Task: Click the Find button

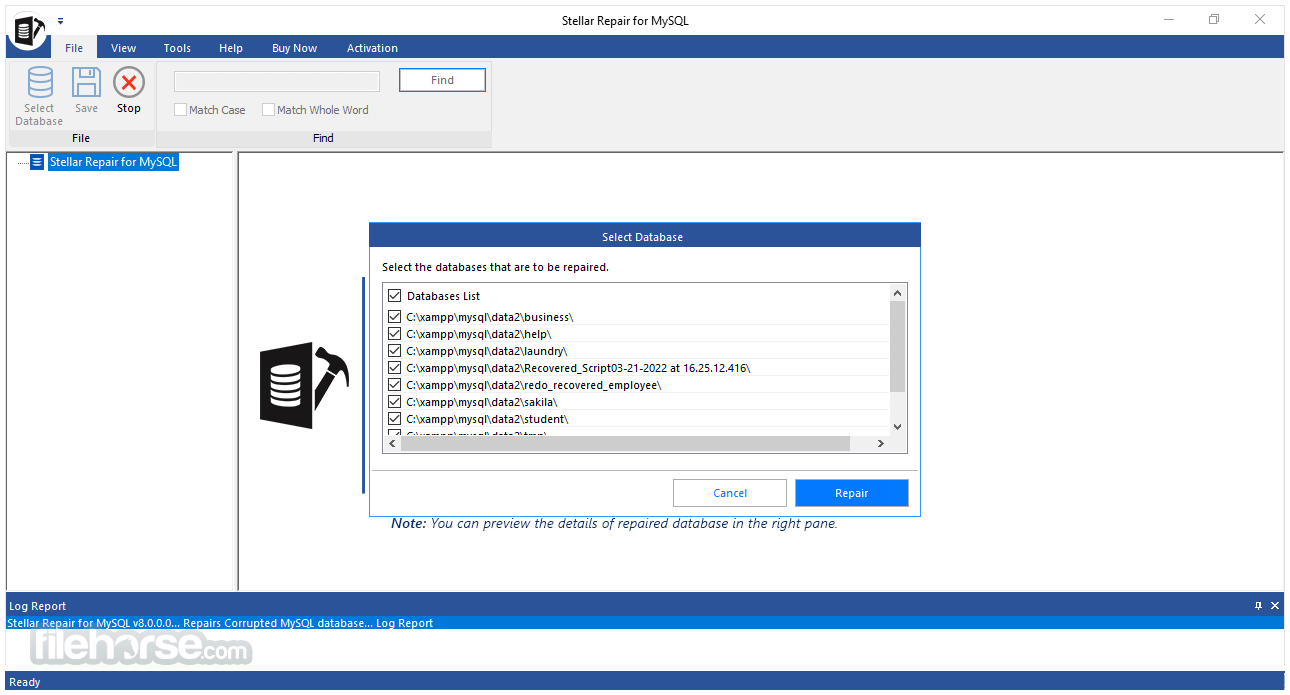Action: coord(442,80)
